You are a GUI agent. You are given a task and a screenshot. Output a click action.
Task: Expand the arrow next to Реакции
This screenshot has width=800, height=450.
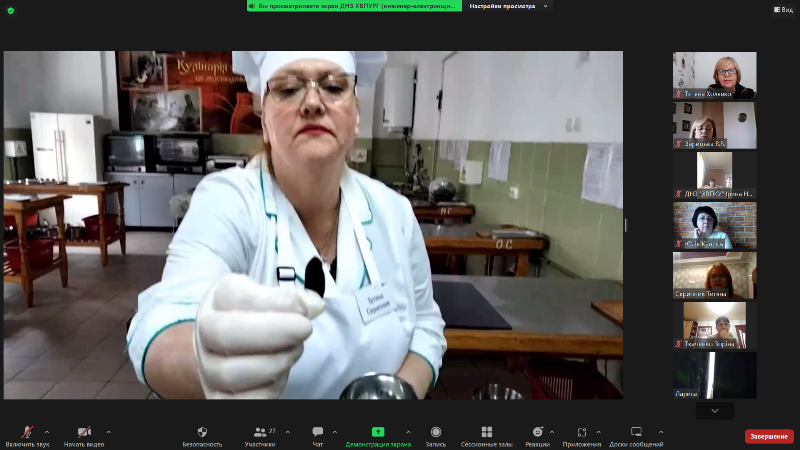(x=552, y=432)
